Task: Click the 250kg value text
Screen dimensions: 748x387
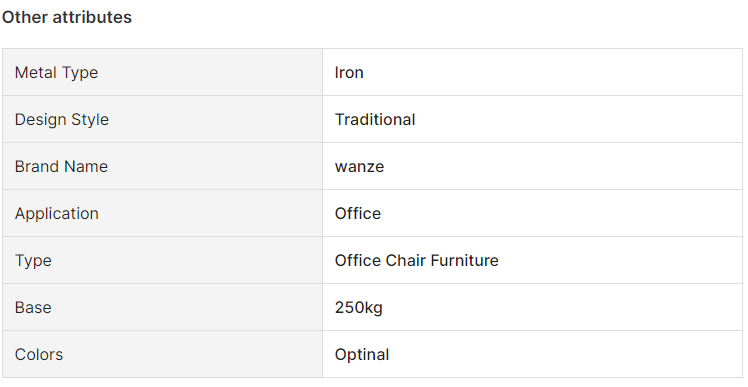Action: (359, 308)
